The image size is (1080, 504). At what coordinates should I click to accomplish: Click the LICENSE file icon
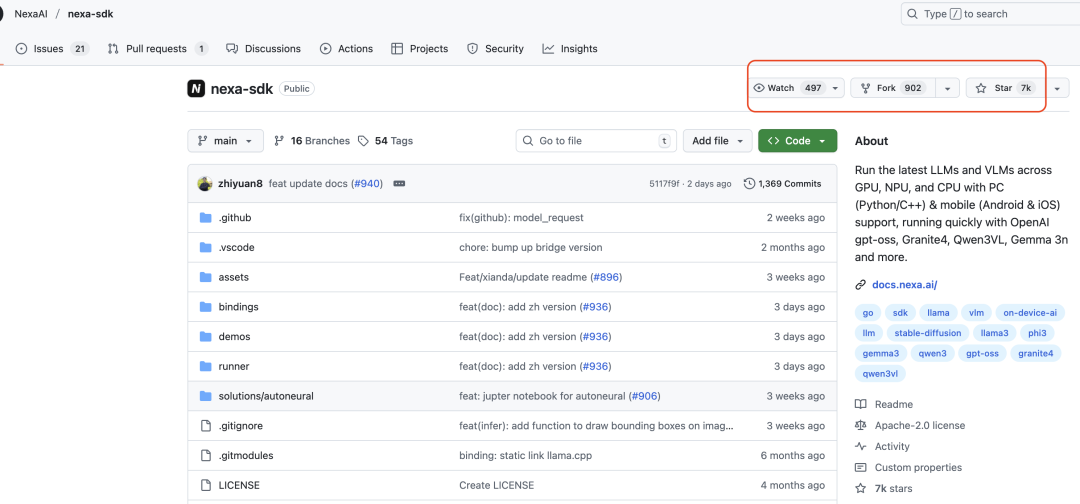coord(205,485)
